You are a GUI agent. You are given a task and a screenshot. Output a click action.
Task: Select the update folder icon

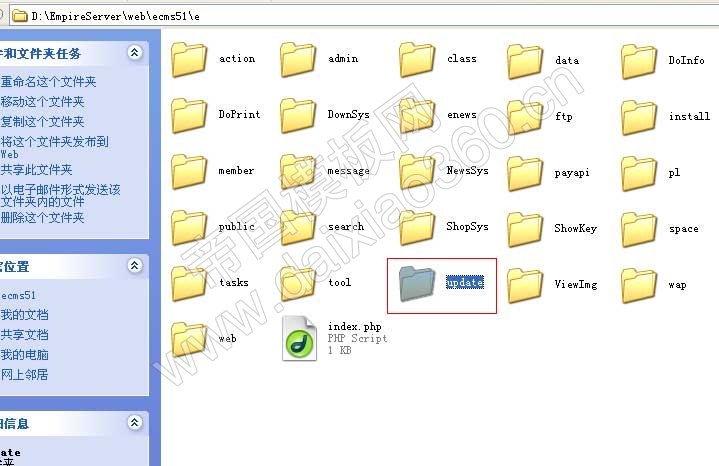click(x=414, y=284)
